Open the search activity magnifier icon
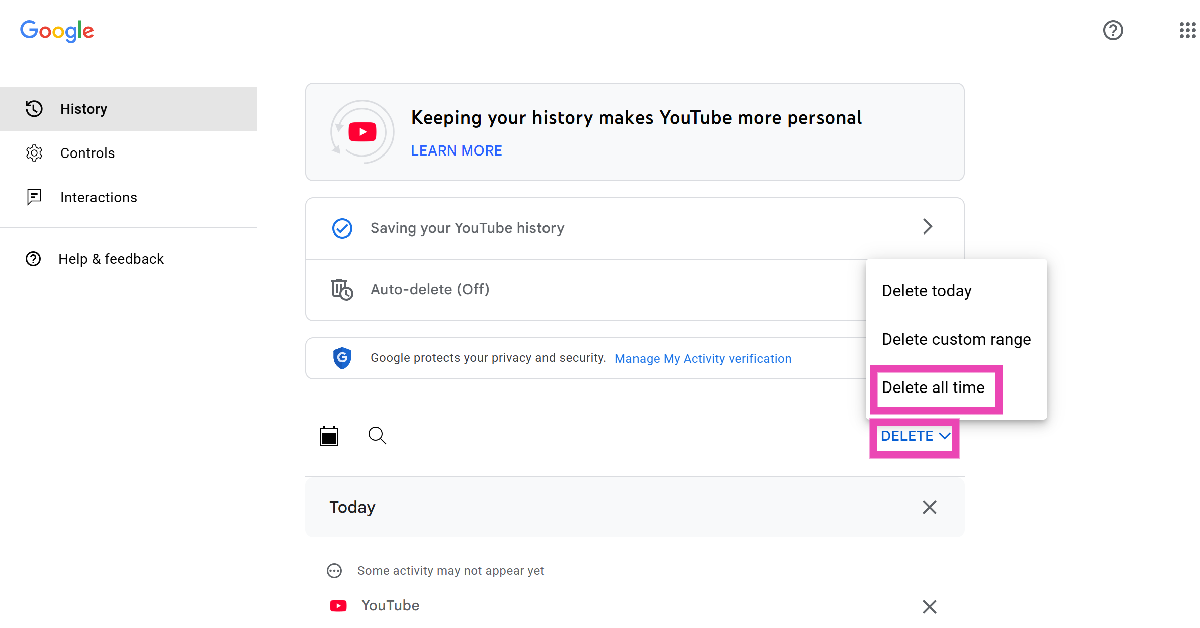Screen dimensions: 1200x628 coord(377,436)
